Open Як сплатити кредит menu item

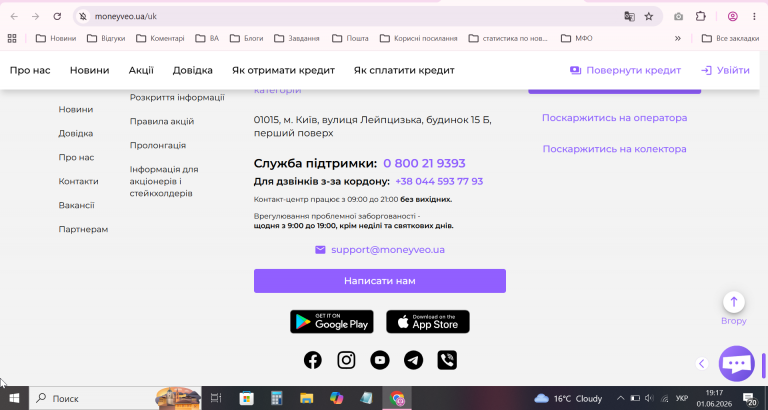coord(404,70)
